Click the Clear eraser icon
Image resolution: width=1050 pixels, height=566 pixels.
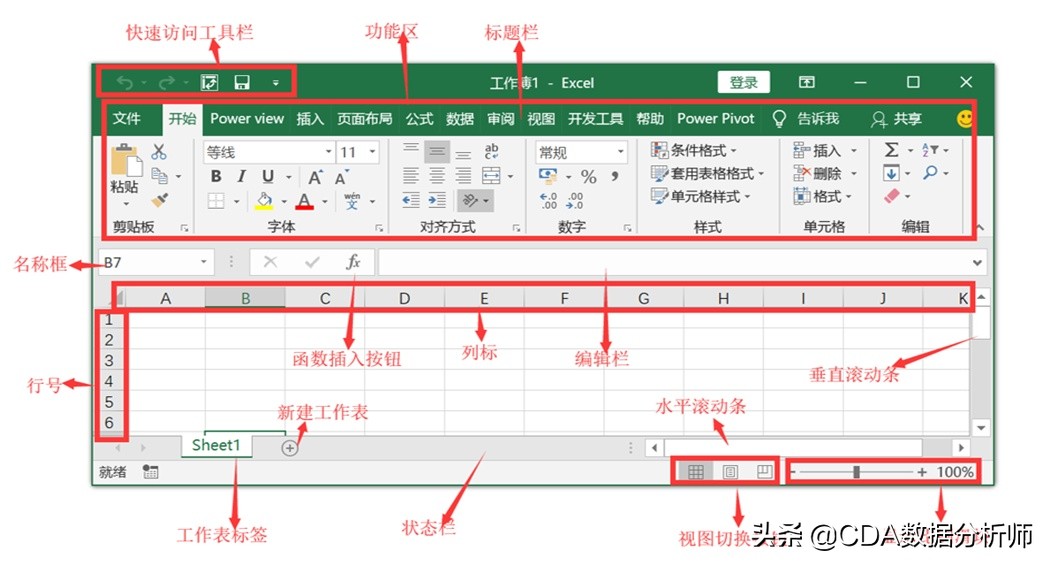point(891,196)
